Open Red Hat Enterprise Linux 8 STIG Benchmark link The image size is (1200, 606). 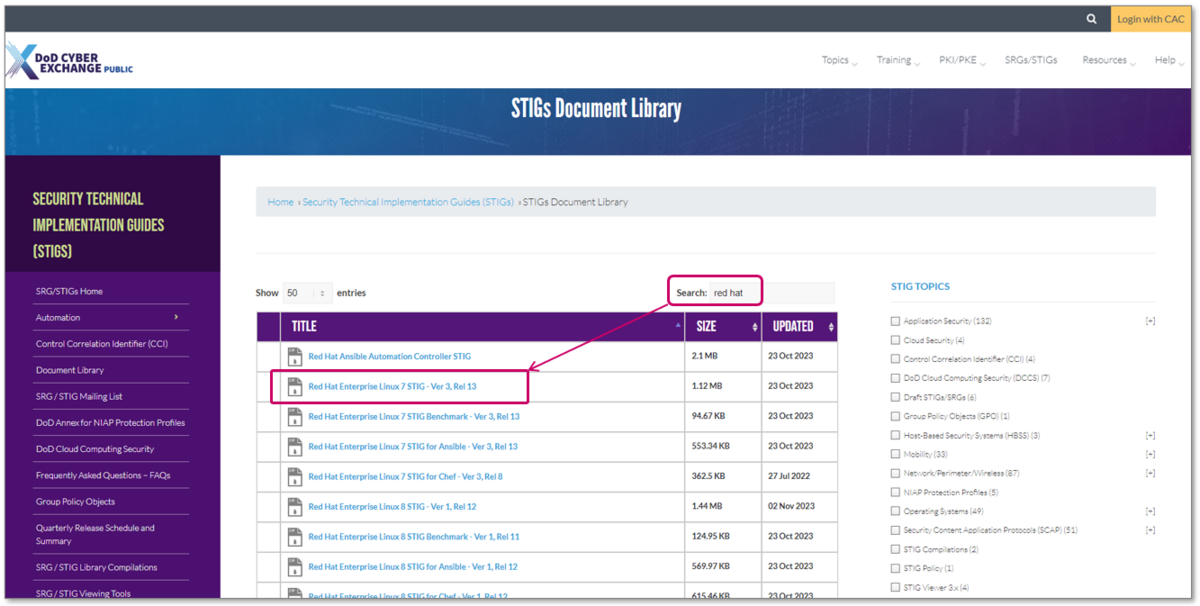413,537
